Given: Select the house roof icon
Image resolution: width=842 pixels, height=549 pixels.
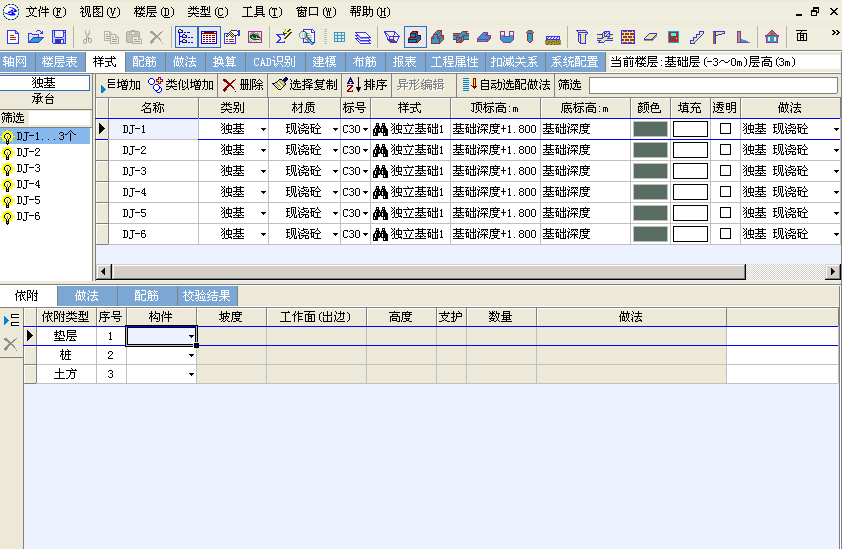Looking at the screenshot, I should pos(772,37).
